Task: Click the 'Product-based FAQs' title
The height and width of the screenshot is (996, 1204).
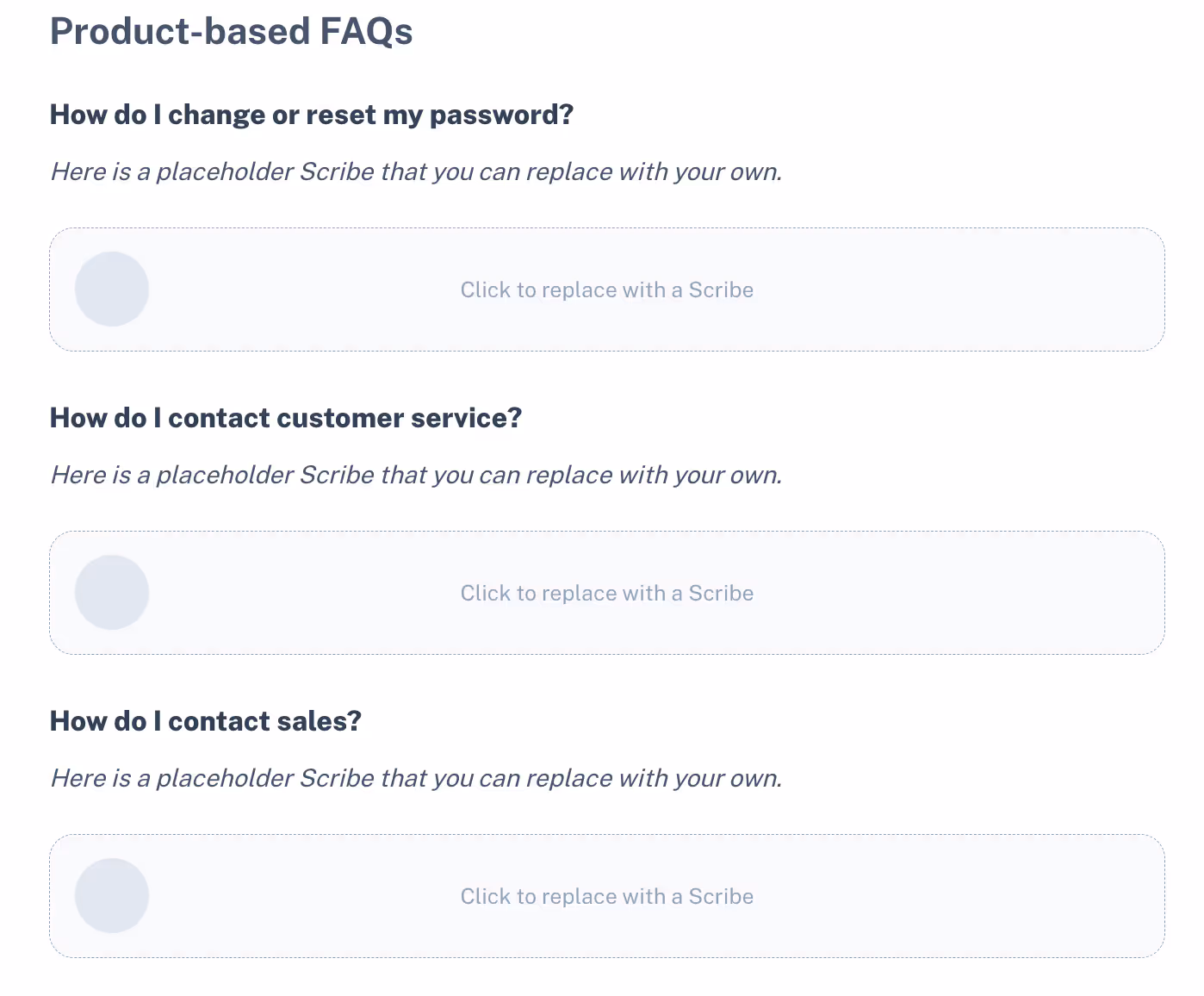Action: pos(232,31)
